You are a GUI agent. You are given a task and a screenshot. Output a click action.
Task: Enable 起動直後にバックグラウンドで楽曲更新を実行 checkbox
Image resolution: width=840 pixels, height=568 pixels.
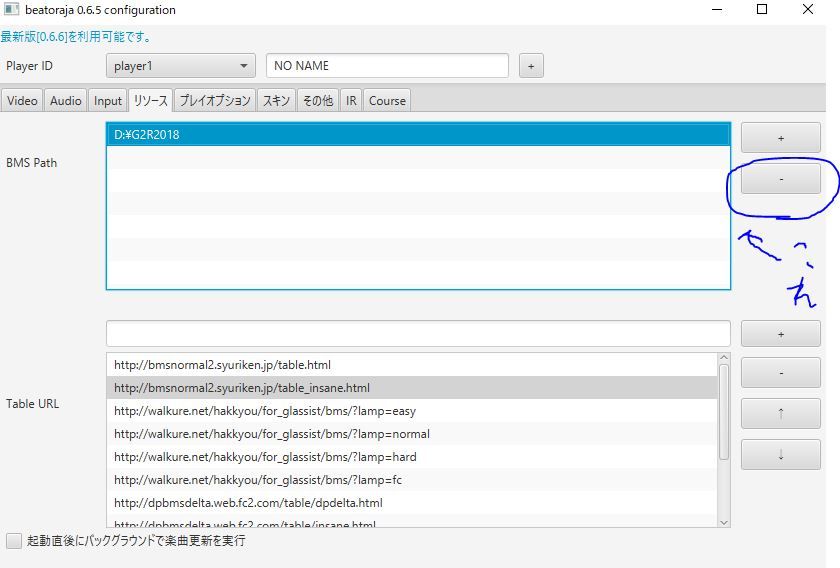(x=14, y=541)
